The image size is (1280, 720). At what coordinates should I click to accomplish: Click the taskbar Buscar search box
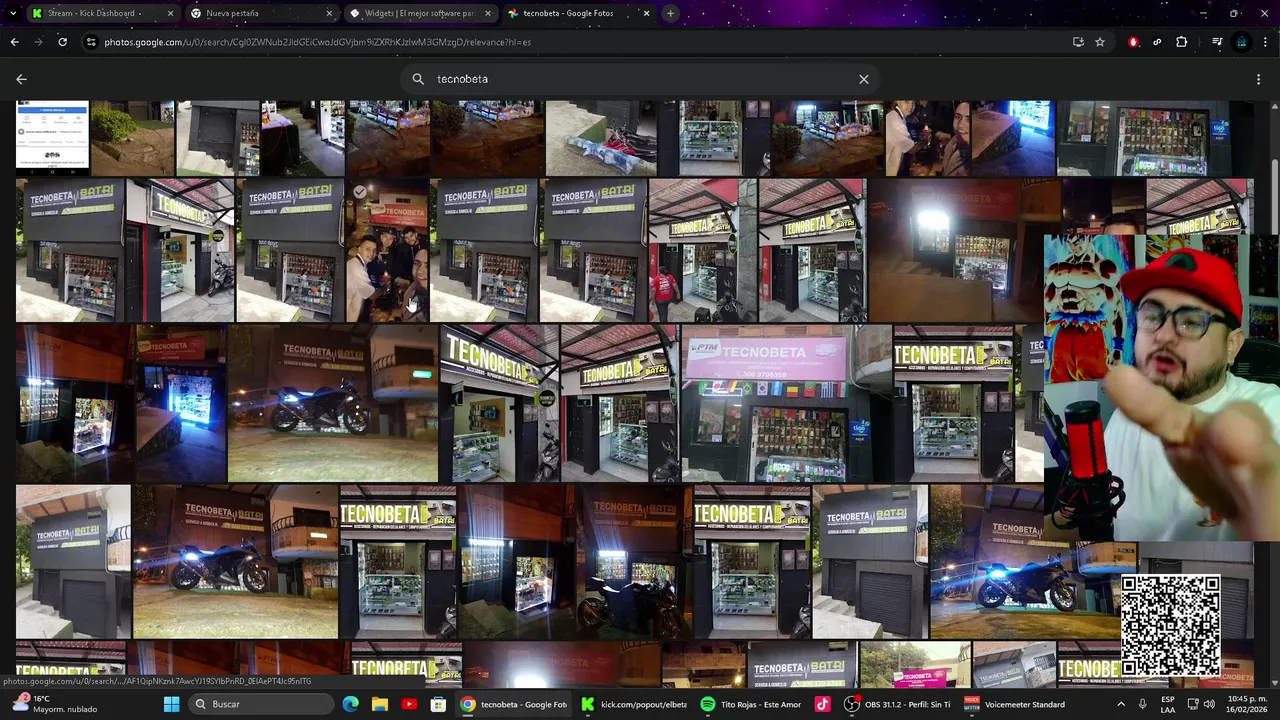click(260, 704)
